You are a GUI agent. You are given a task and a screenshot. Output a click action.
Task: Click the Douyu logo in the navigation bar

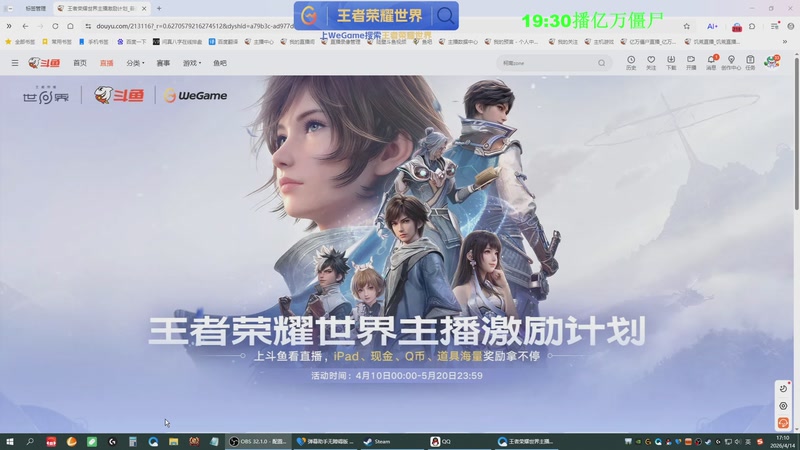click(x=44, y=63)
